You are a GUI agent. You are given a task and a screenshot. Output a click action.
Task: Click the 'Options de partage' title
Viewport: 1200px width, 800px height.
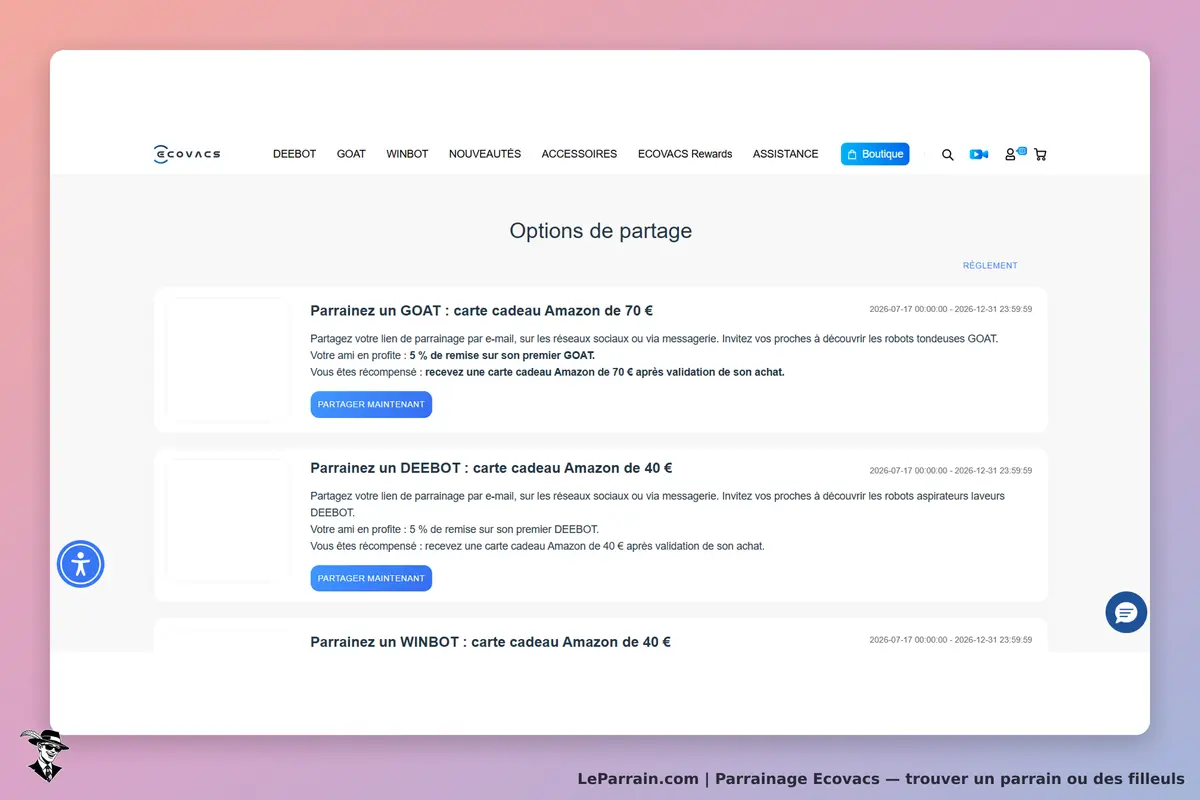600,231
